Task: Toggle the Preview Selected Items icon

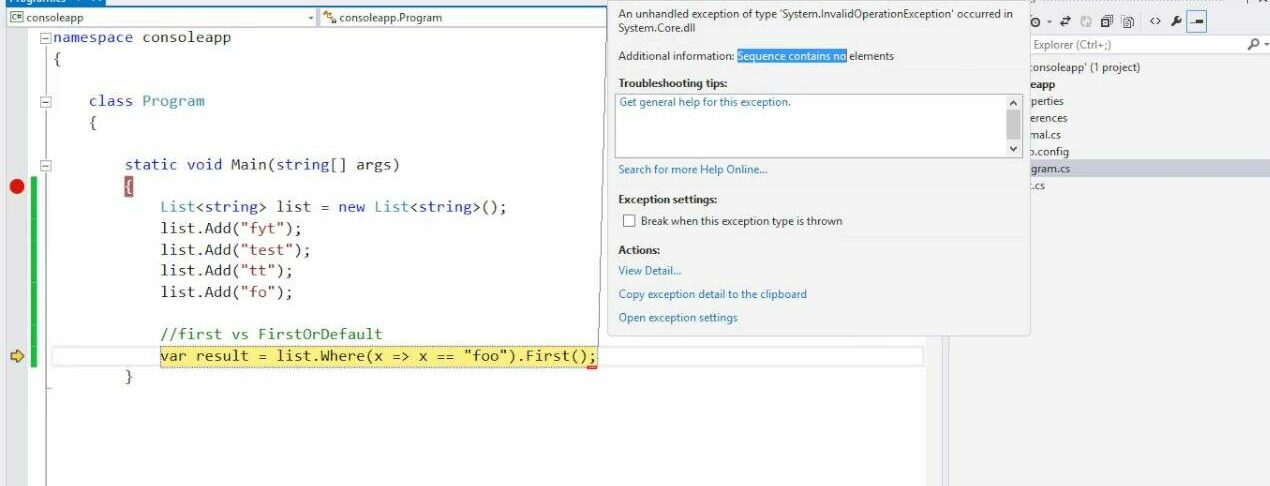Action: (x=1197, y=21)
